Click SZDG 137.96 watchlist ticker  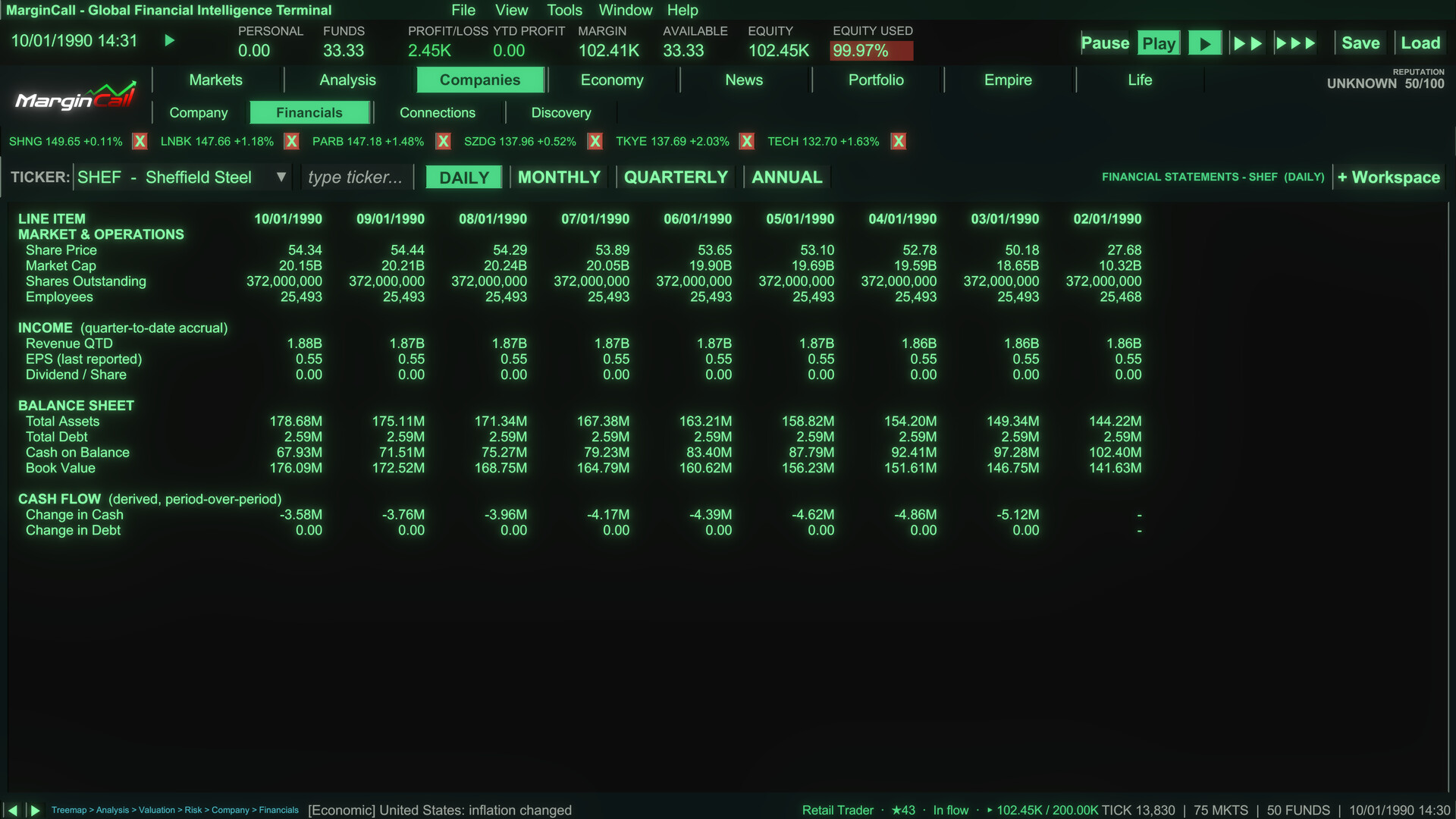tap(520, 142)
